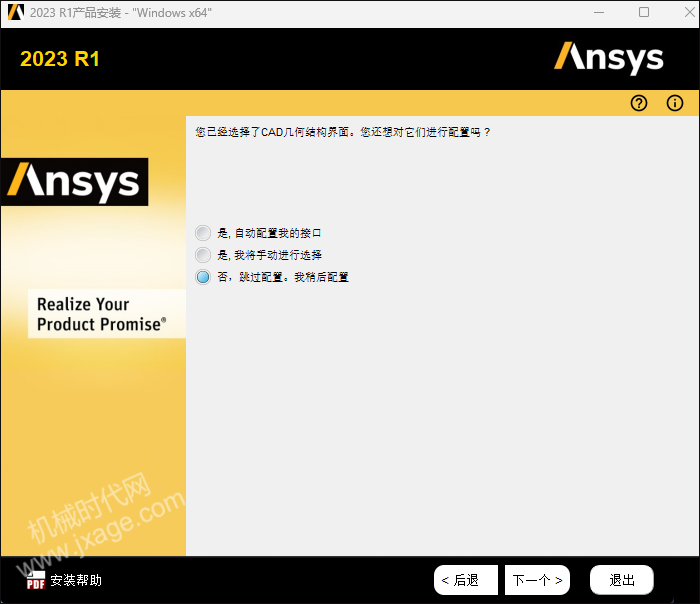Open the help question mark icon
The width and height of the screenshot is (700, 604).
(639, 103)
